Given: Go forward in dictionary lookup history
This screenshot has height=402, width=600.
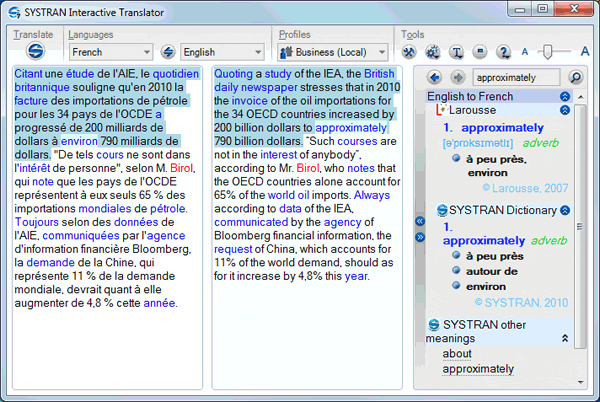Looking at the screenshot, I should (458, 78).
